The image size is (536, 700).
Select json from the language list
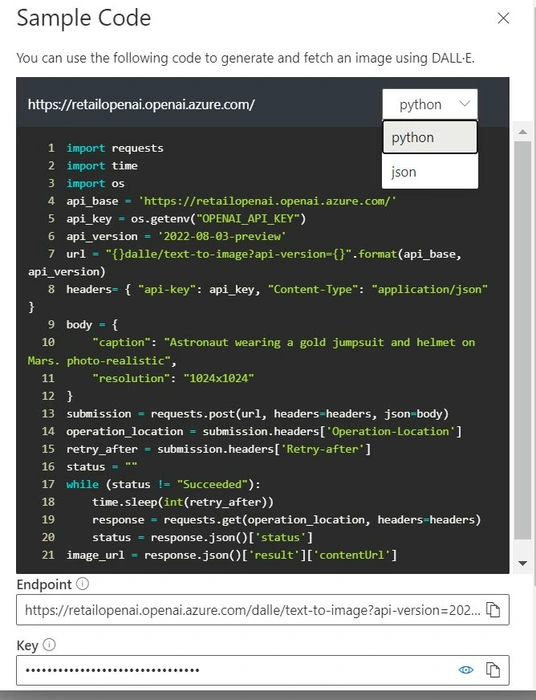pyautogui.click(x=430, y=172)
